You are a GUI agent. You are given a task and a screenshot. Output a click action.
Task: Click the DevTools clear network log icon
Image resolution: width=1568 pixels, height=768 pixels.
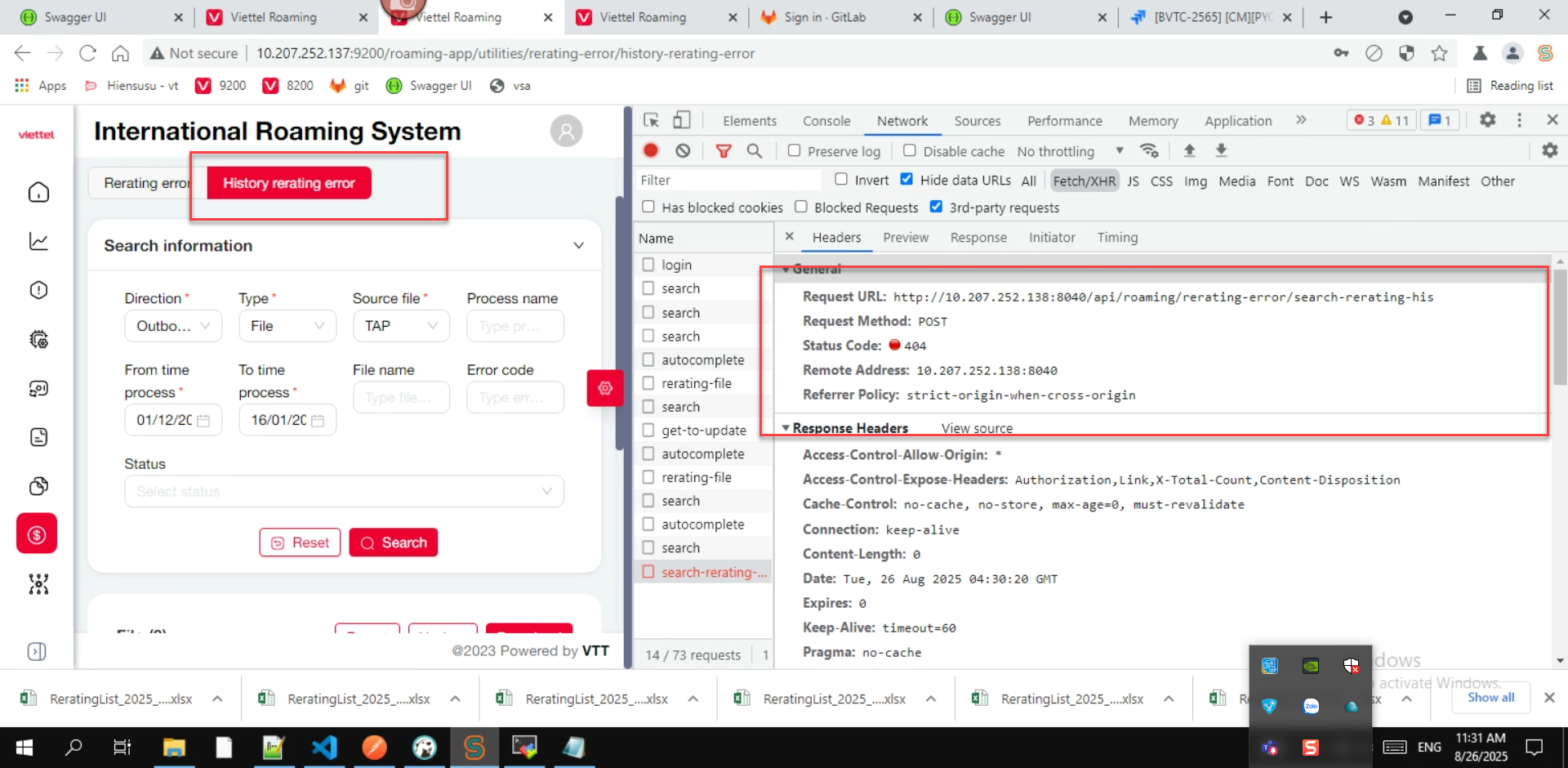coord(683,150)
